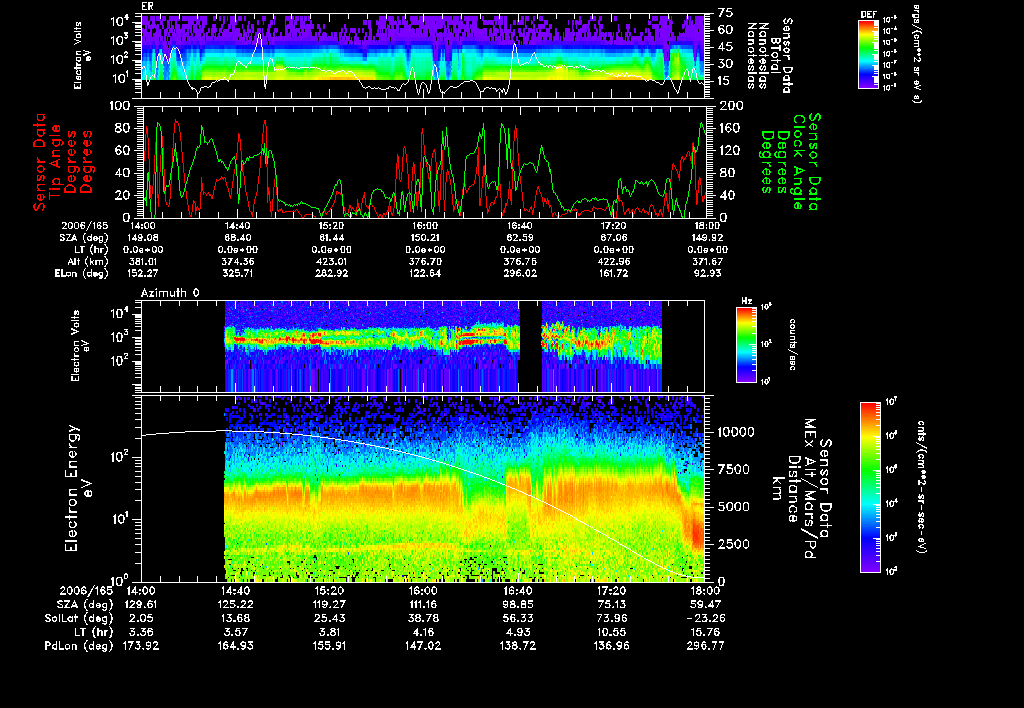Click ELon value 92.93
The width and height of the screenshot is (1024, 708).
pyautogui.click(x=707, y=274)
